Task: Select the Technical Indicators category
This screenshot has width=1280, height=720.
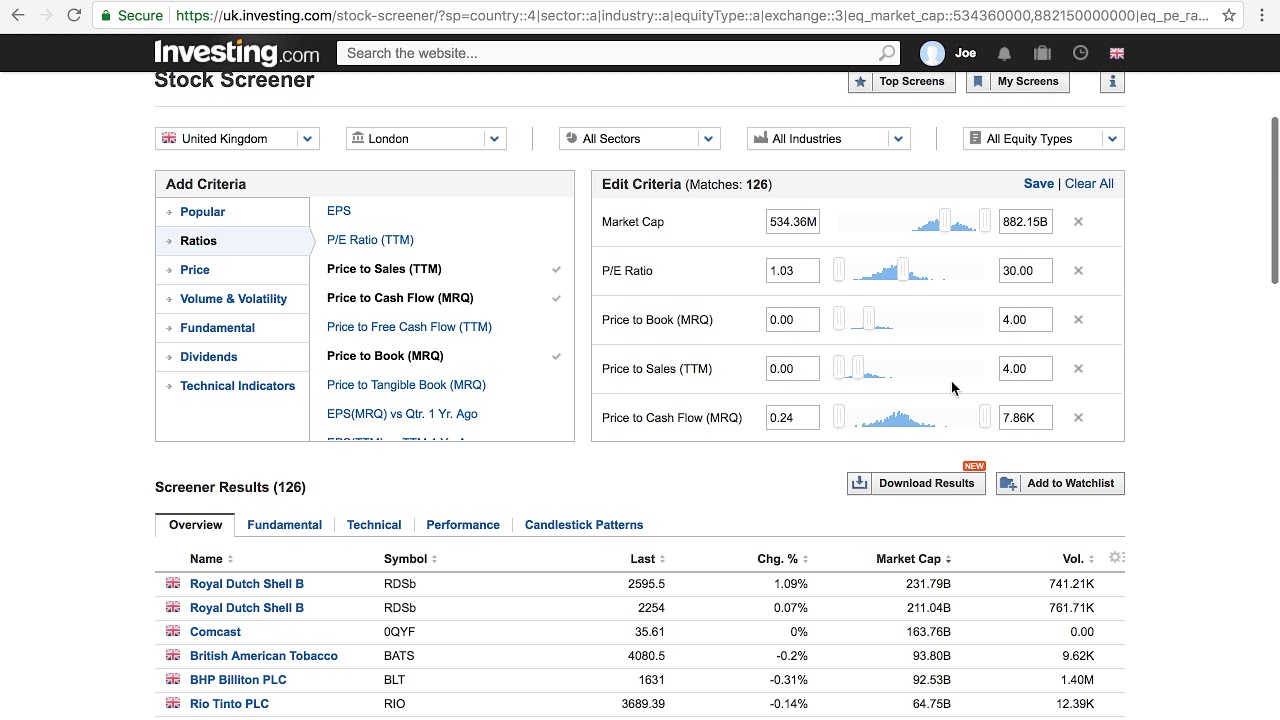Action: click(237, 386)
